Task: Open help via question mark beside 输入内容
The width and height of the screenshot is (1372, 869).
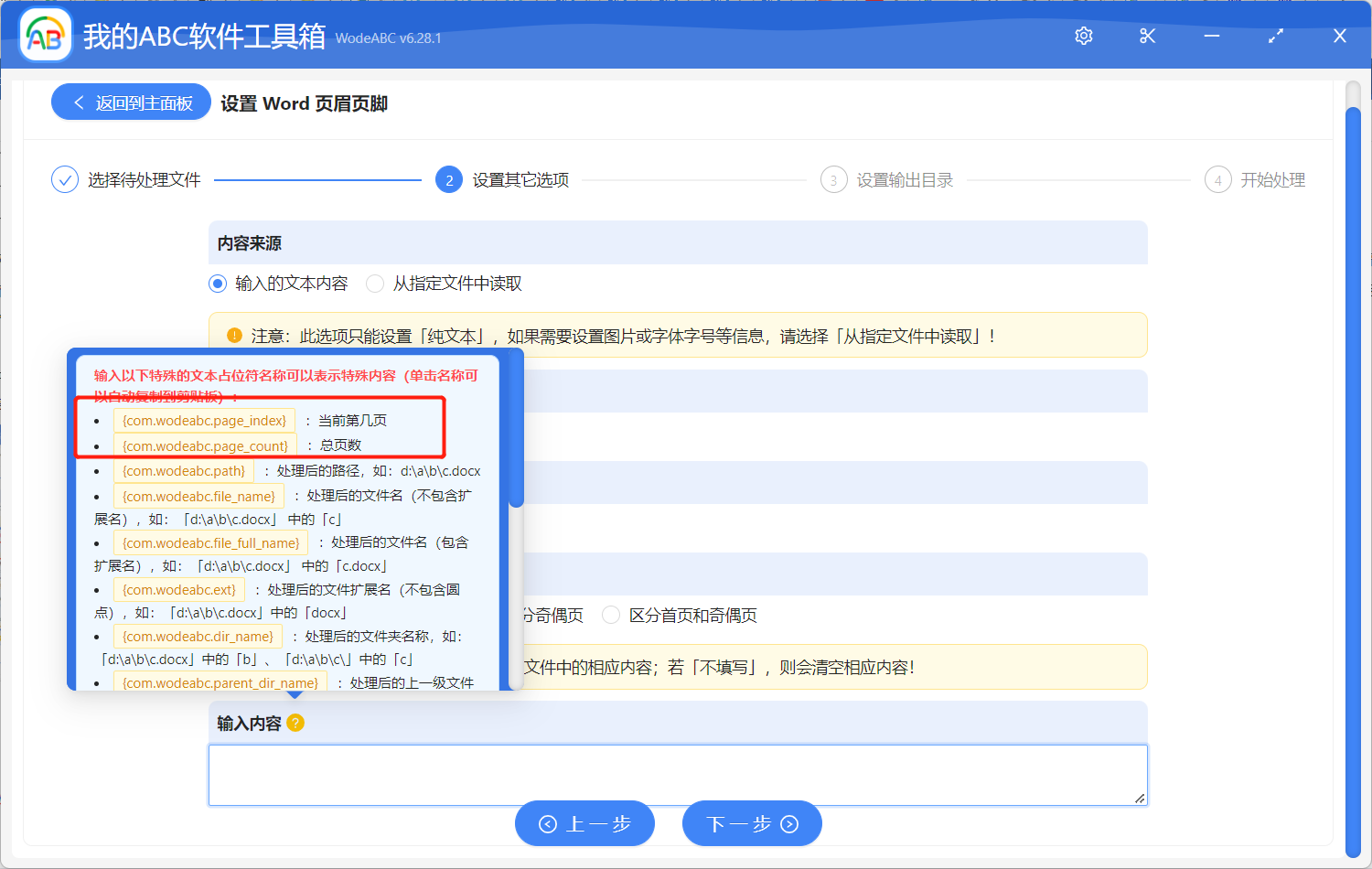Action: [294, 723]
